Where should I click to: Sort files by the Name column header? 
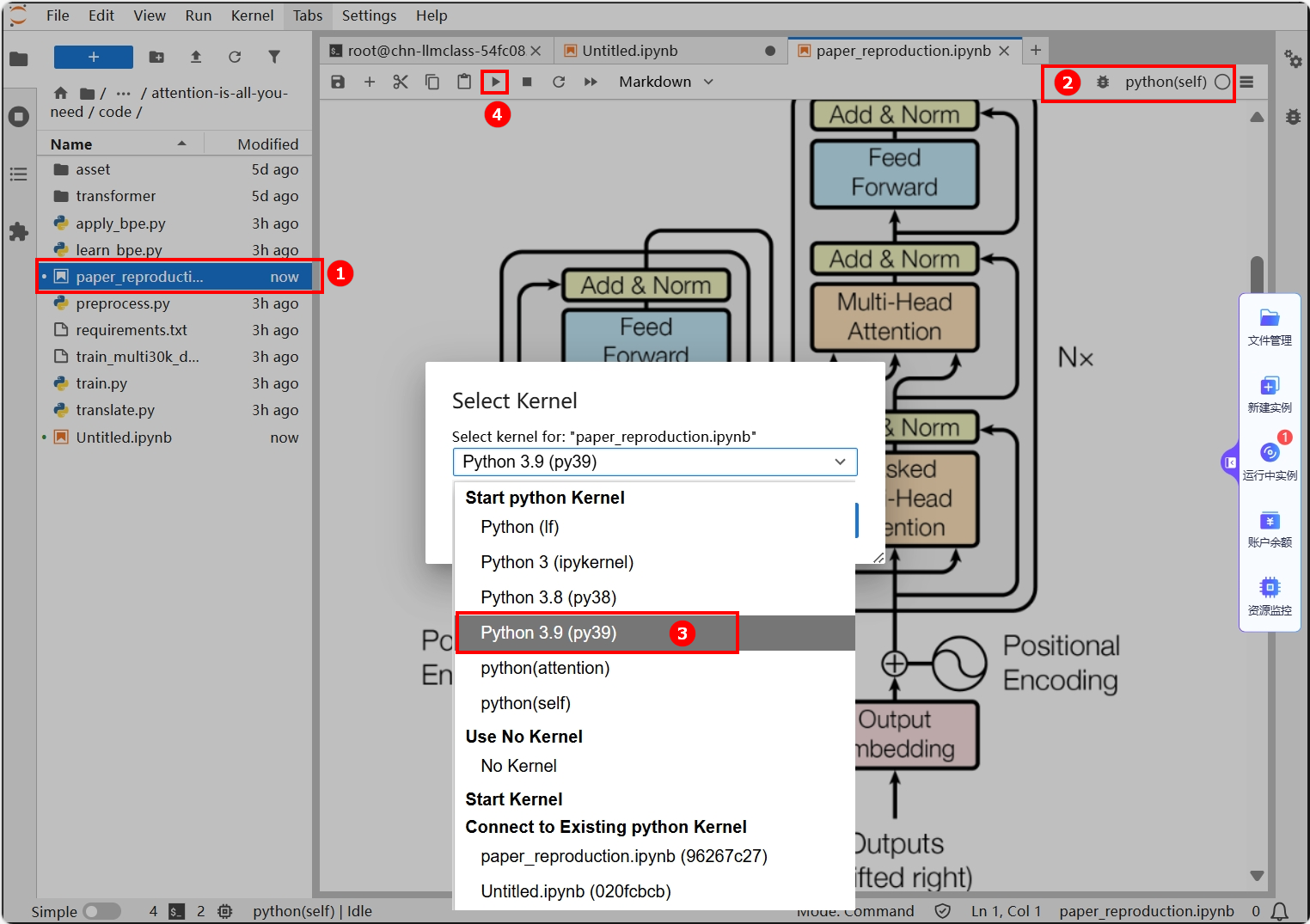click(72, 144)
